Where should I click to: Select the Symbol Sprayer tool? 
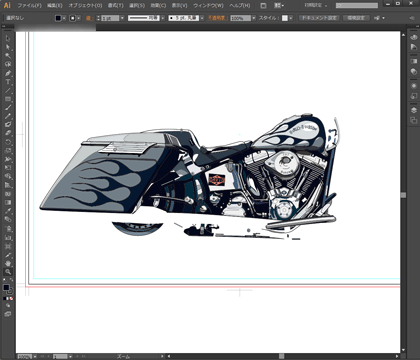pyautogui.click(x=8, y=229)
